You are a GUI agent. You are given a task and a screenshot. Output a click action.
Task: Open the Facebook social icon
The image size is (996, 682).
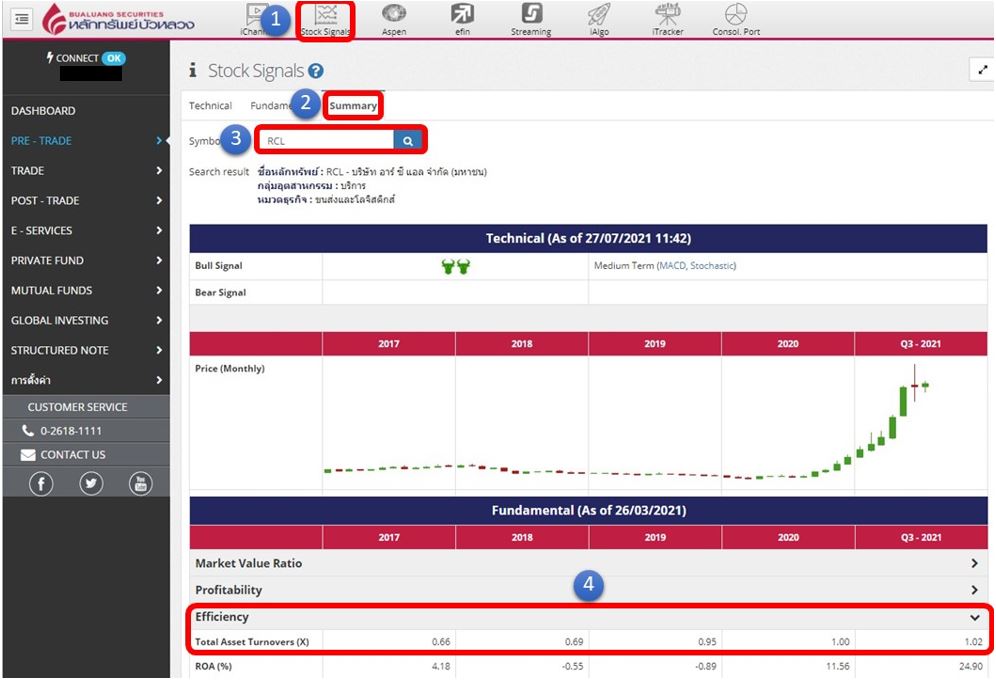coord(41,484)
